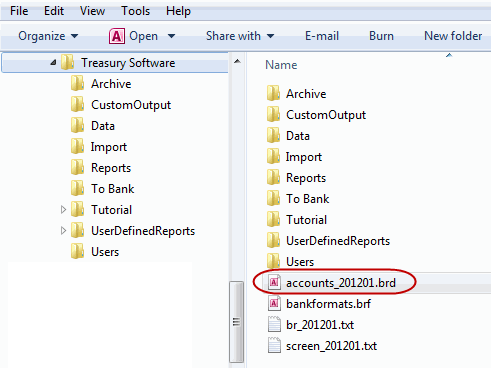Open the Edit menu
This screenshot has width=491, height=368.
(54, 11)
